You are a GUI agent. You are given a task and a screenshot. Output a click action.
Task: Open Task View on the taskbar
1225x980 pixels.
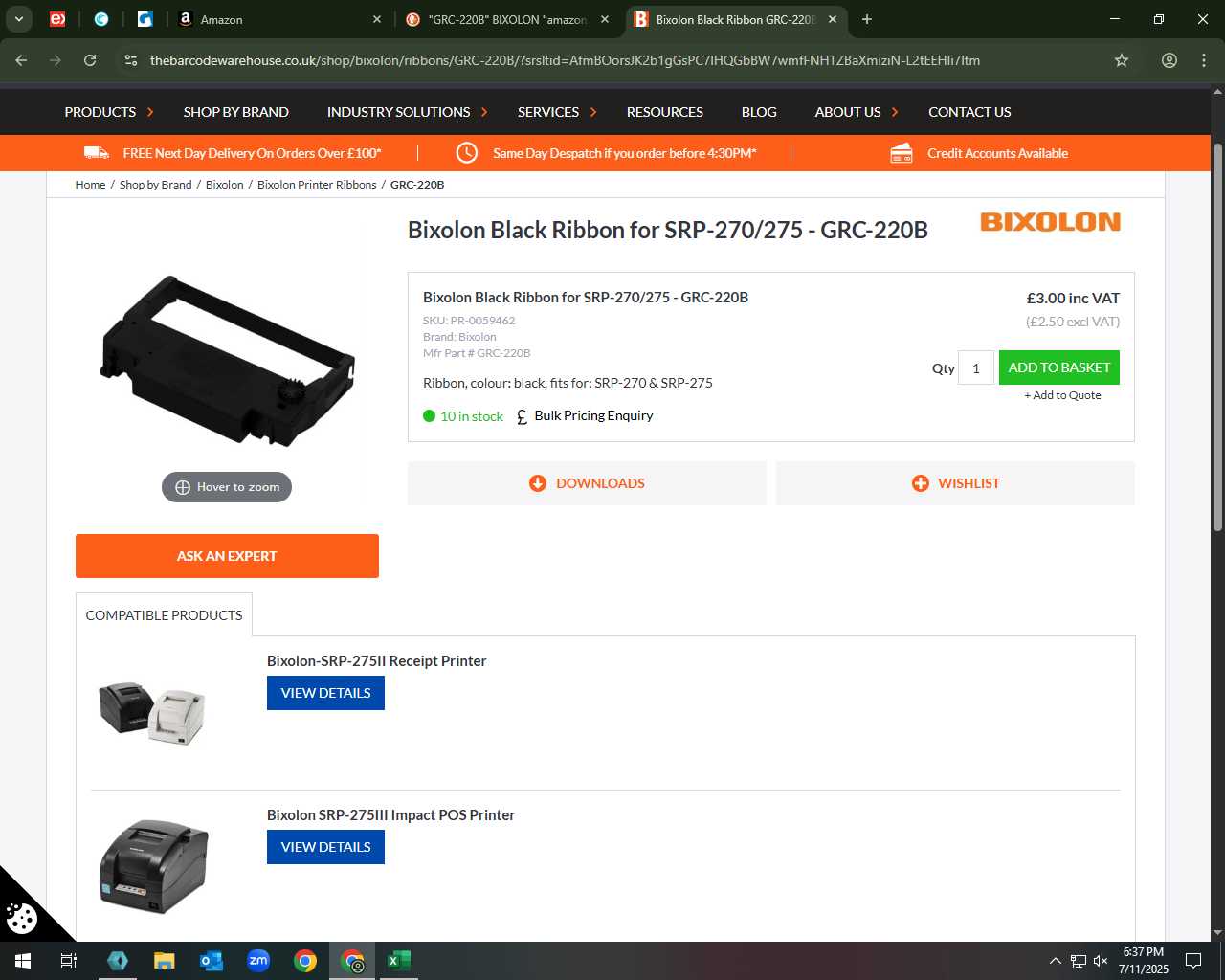tap(69, 961)
